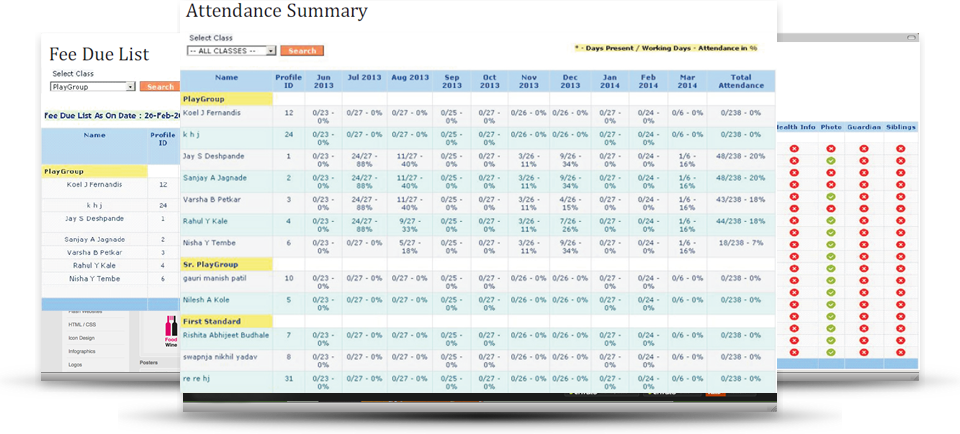Screen dimensions: 960x434
Task: Click red X under Health Info, last row
Action: click(x=794, y=353)
